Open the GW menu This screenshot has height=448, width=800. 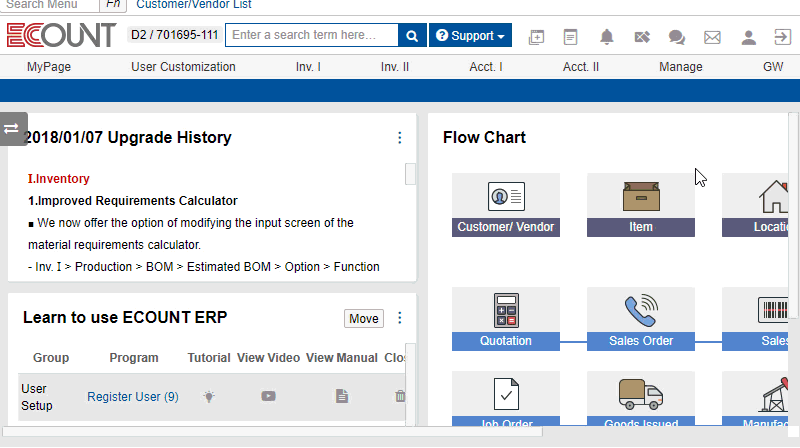(773, 67)
